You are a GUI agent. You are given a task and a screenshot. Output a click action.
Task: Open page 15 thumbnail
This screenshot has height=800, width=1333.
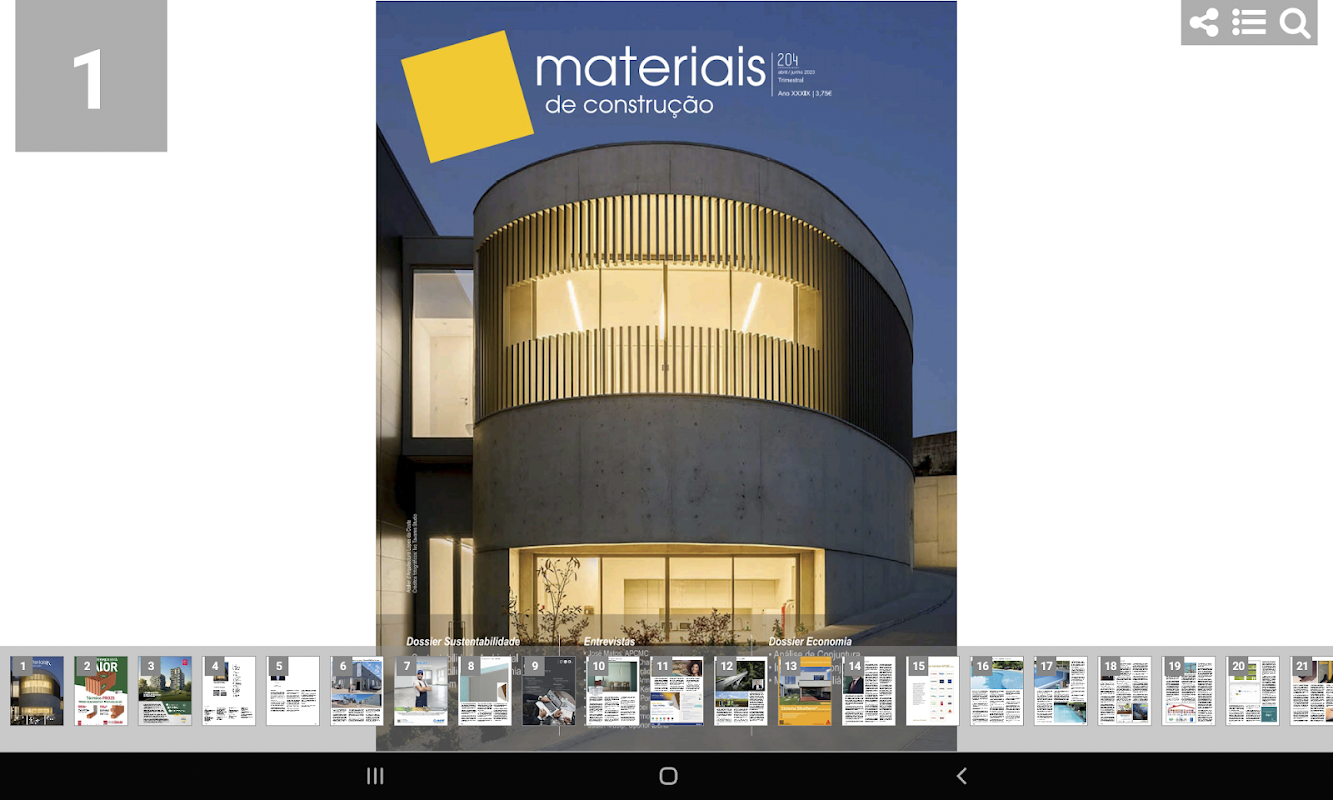(x=933, y=691)
